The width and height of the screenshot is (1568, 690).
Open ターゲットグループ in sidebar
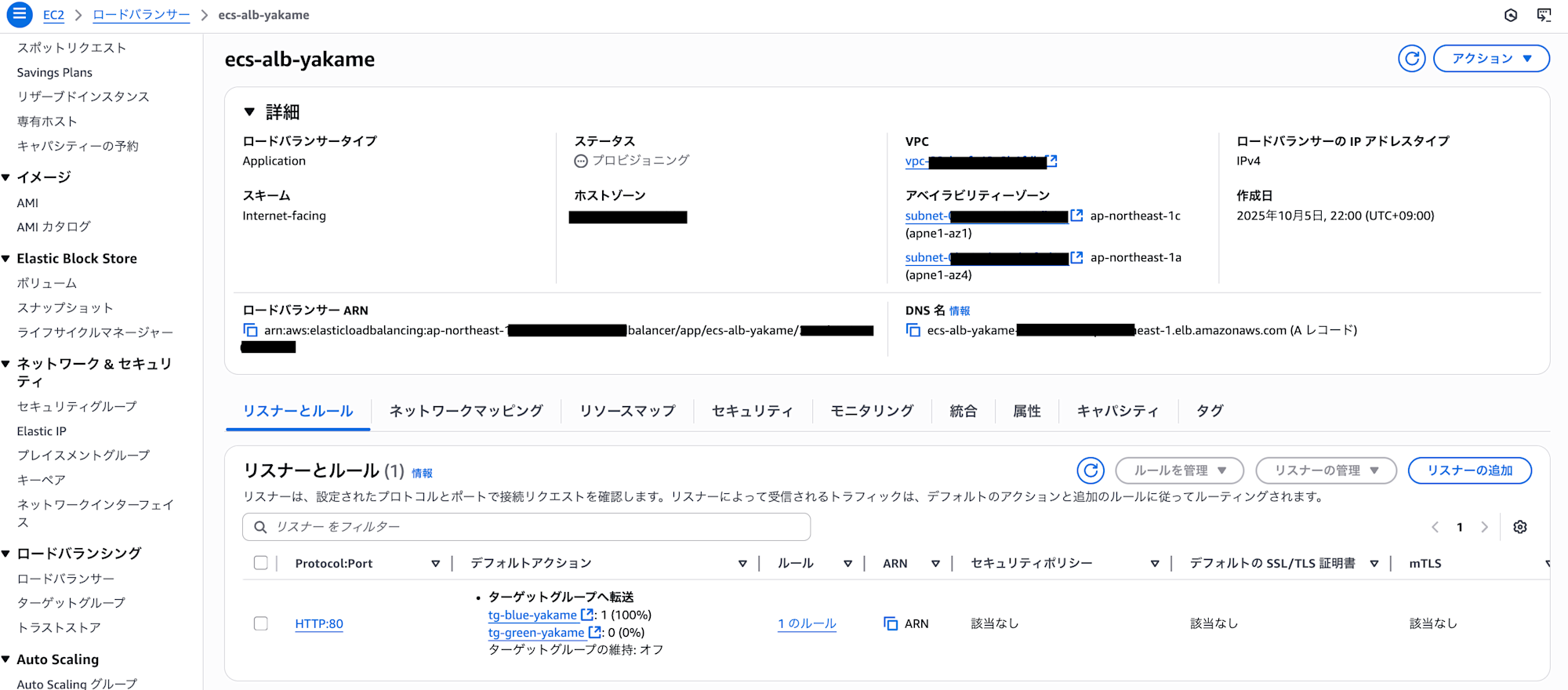click(71, 603)
